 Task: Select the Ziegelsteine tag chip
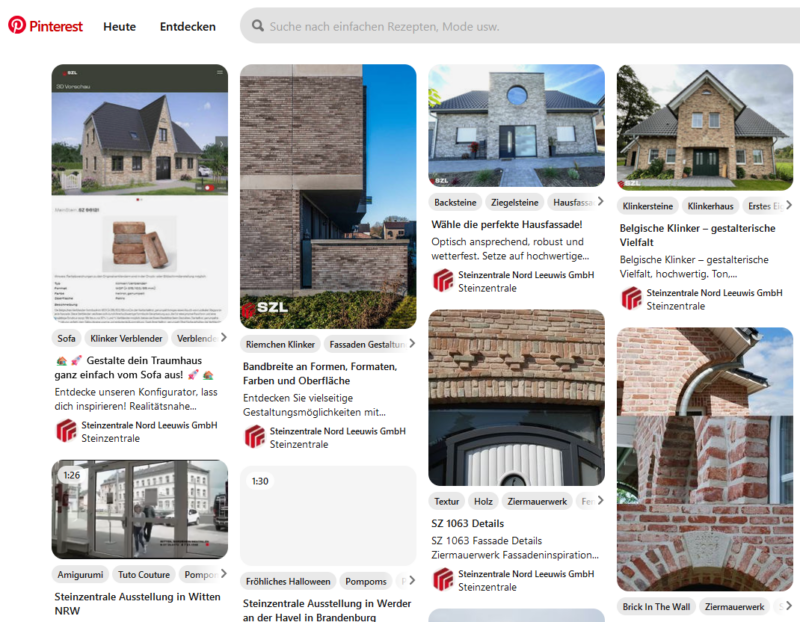pyautogui.click(x=514, y=203)
